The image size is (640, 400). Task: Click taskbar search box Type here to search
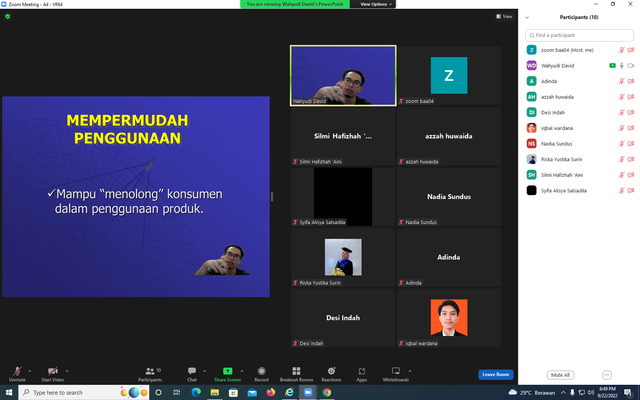click(84, 392)
